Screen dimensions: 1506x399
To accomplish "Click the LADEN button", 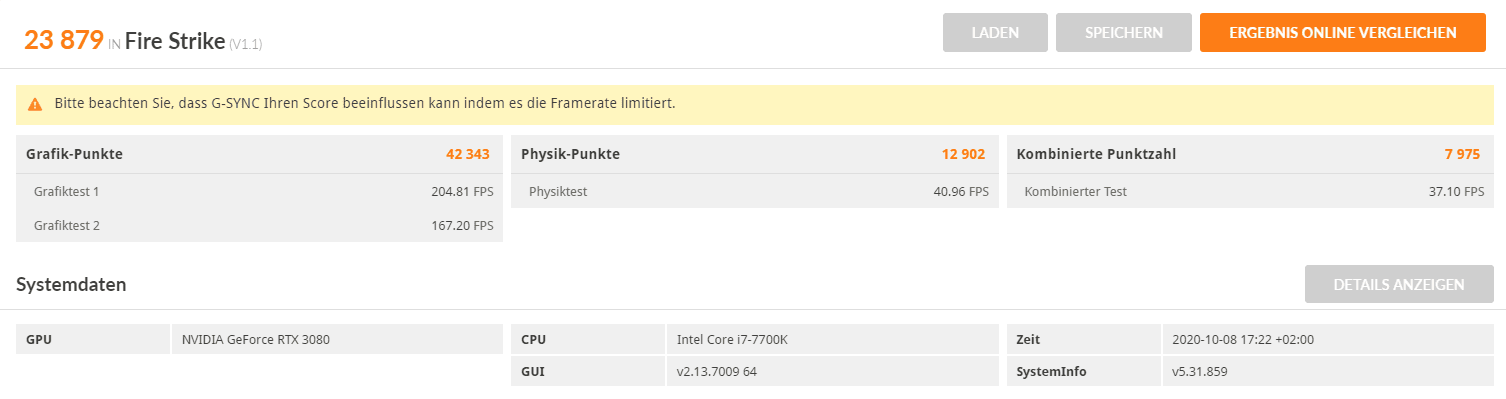I will click(x=995, y=32).
